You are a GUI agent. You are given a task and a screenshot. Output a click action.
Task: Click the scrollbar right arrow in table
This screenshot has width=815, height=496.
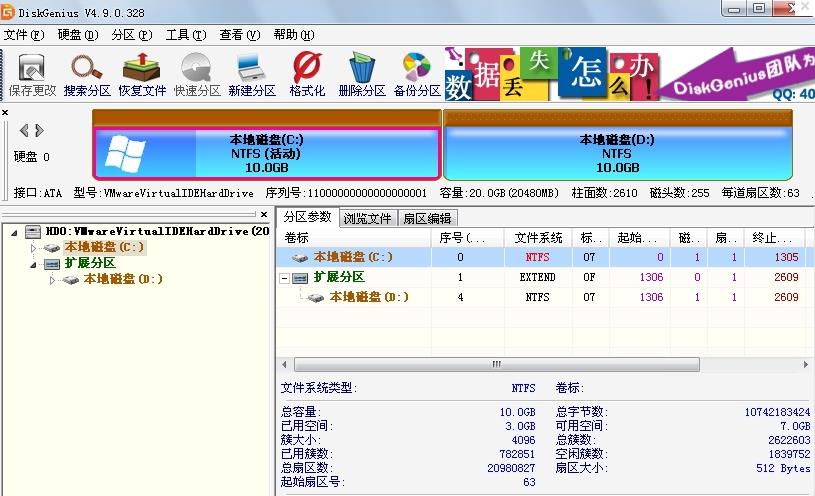[806, 364]
